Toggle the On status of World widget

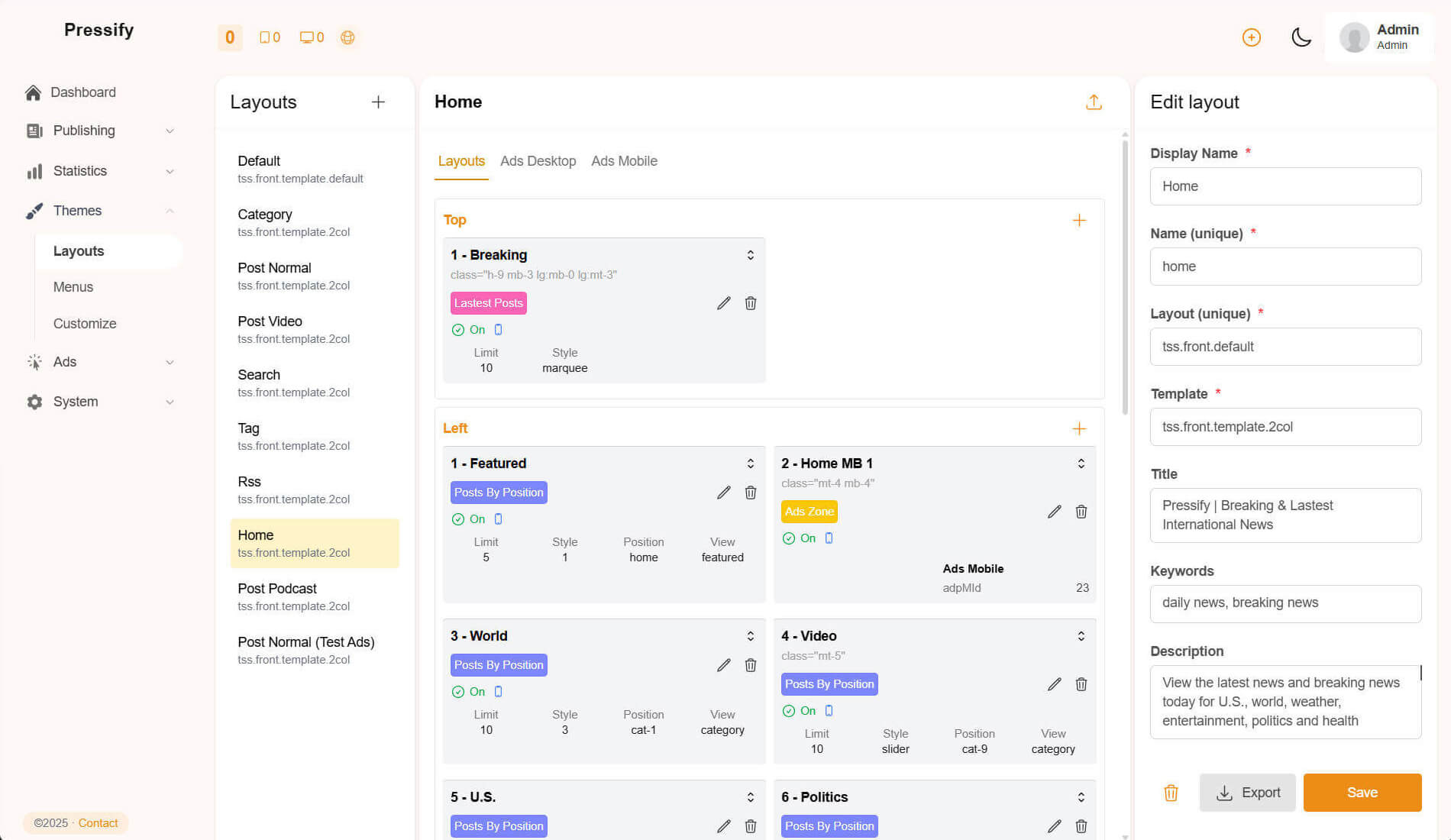click(468, 692)
